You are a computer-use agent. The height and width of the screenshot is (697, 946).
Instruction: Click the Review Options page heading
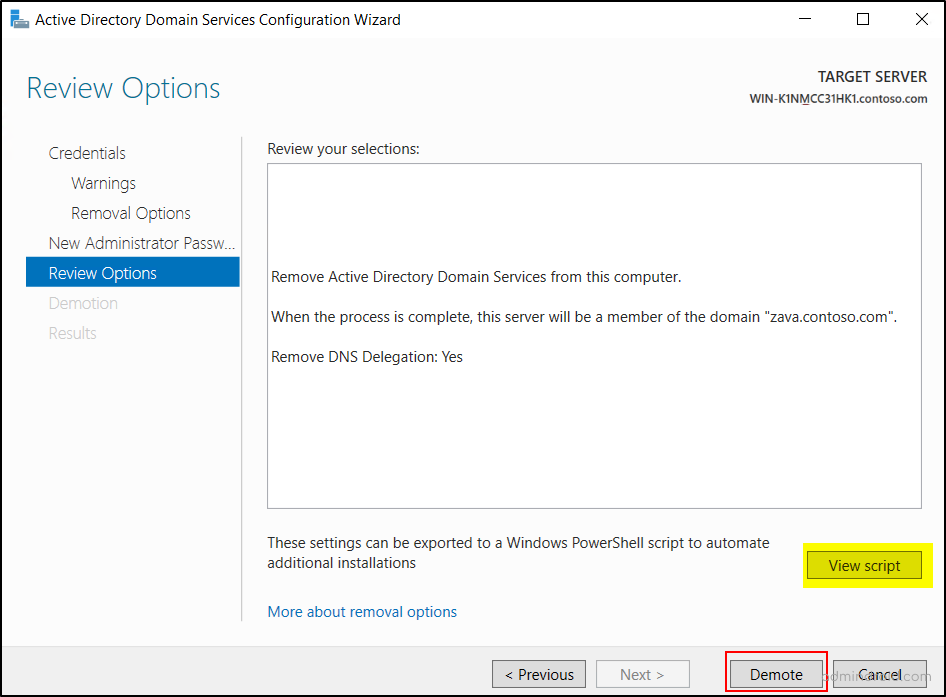click(123, 88)
